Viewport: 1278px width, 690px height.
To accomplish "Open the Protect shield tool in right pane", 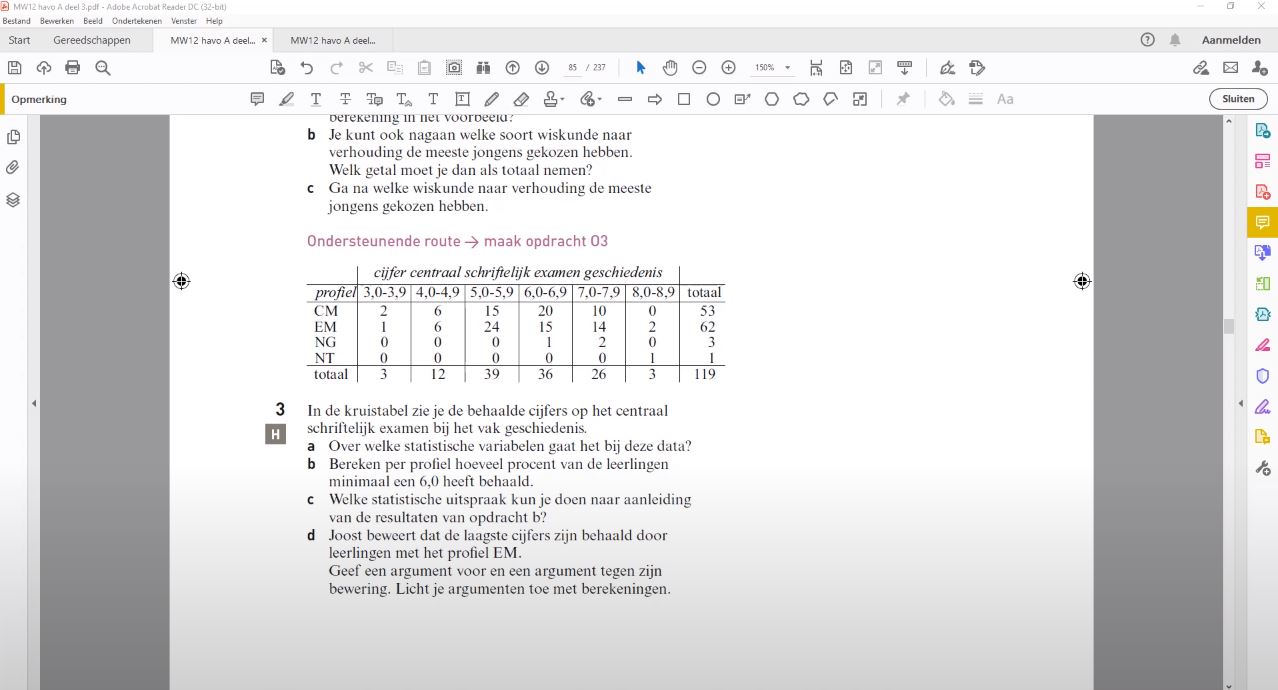I will click(1262, 376).
